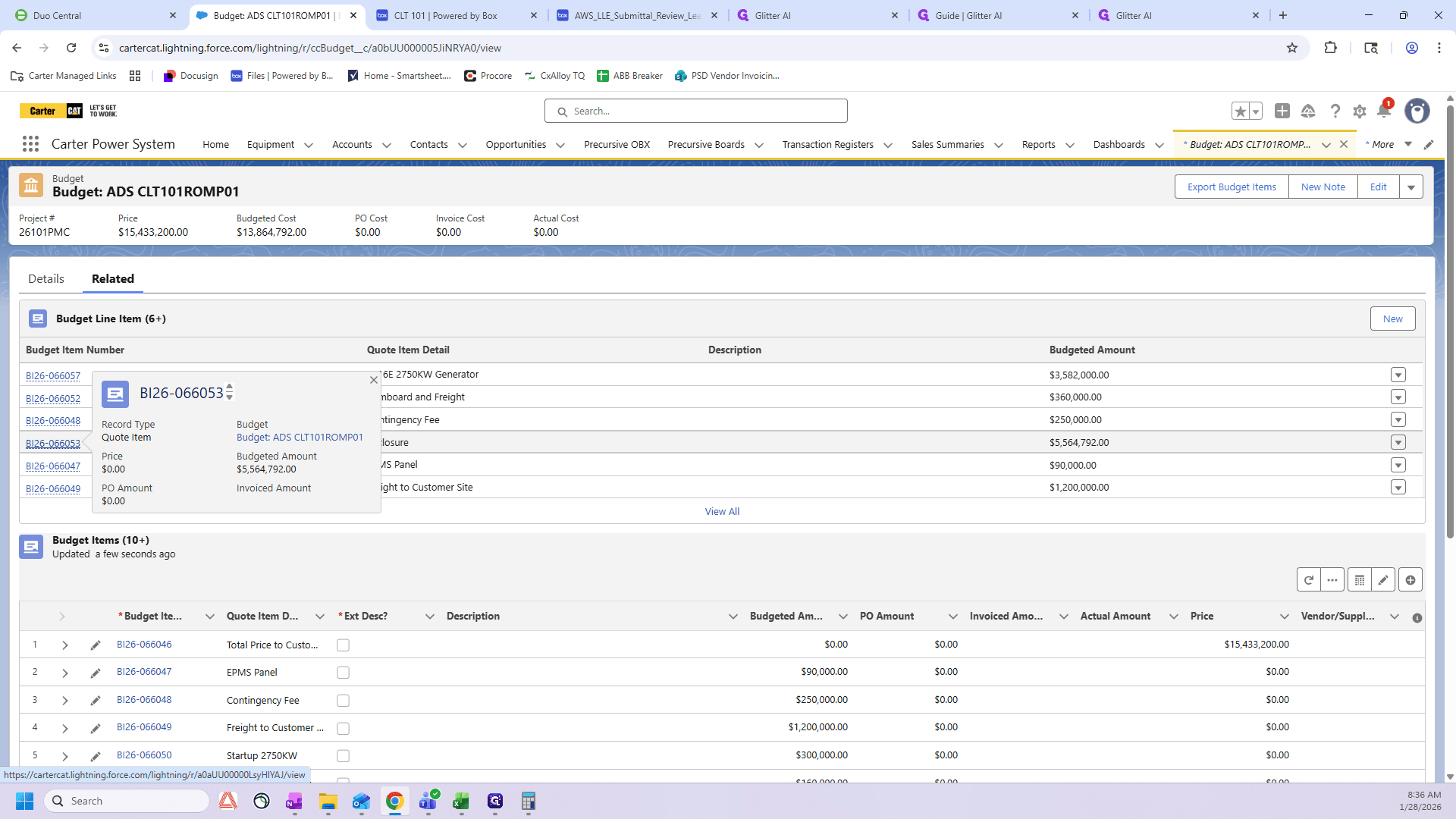Click the Salesforce global Search field
1456x819 pixels.
click(x=695, y=111)
